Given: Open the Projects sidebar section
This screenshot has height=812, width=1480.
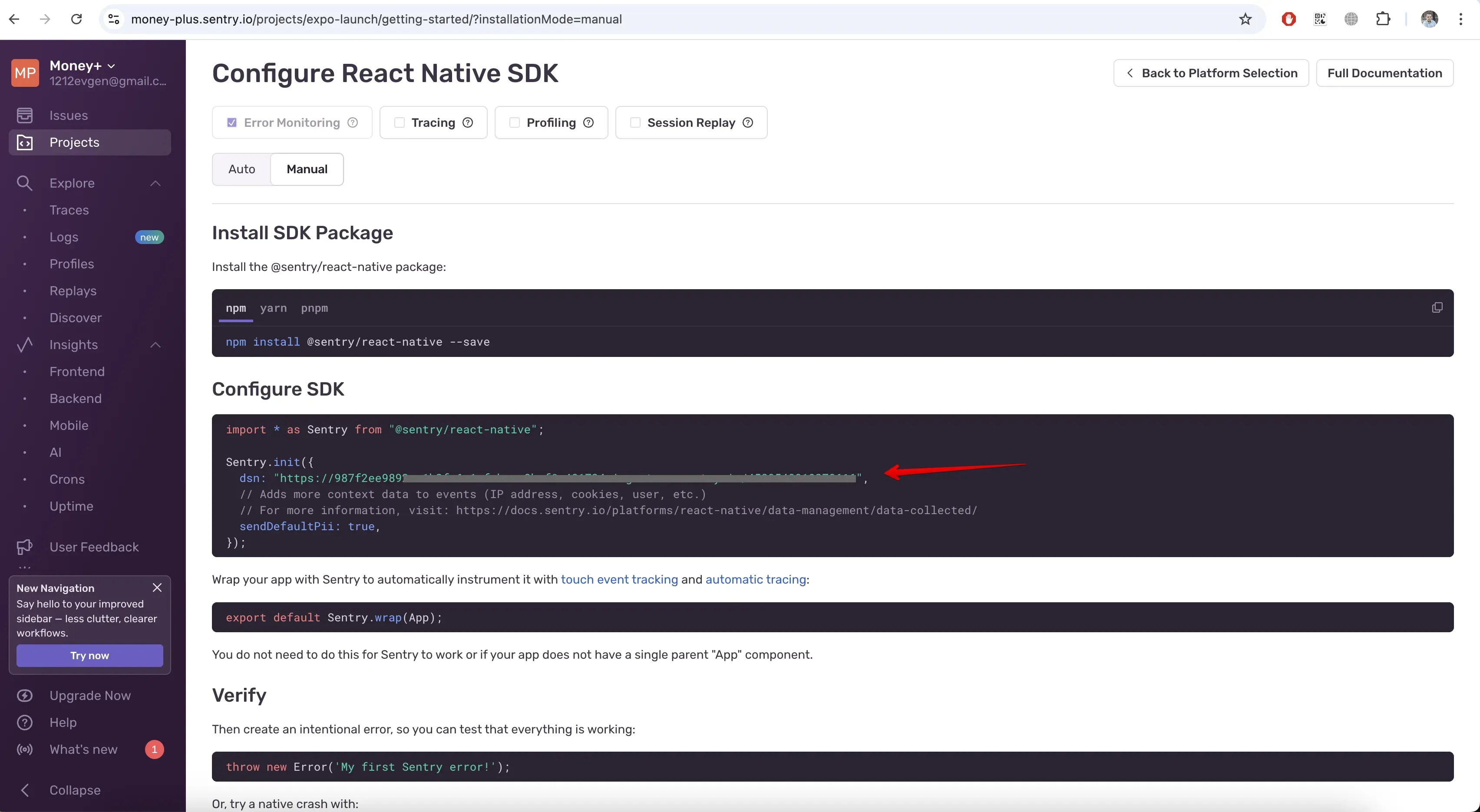Looking at the screenshot, I should pyautogui.click(x=89, y=142).
